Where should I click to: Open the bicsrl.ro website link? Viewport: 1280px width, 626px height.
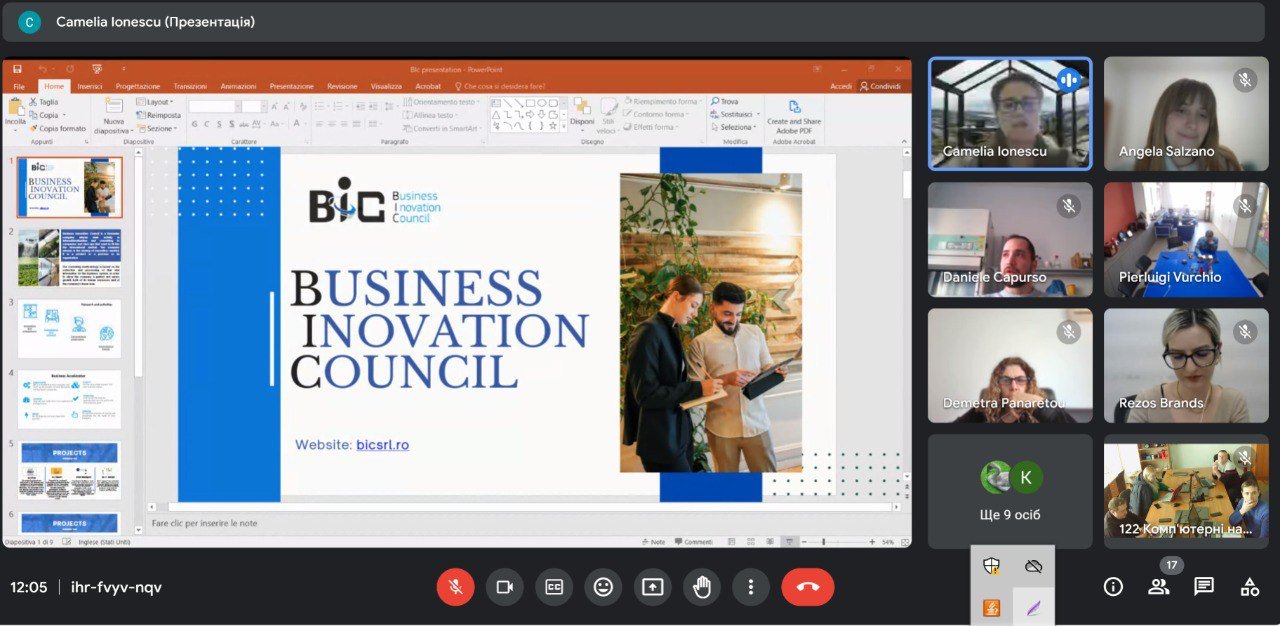pyautogui.click(x=383, y=445)
